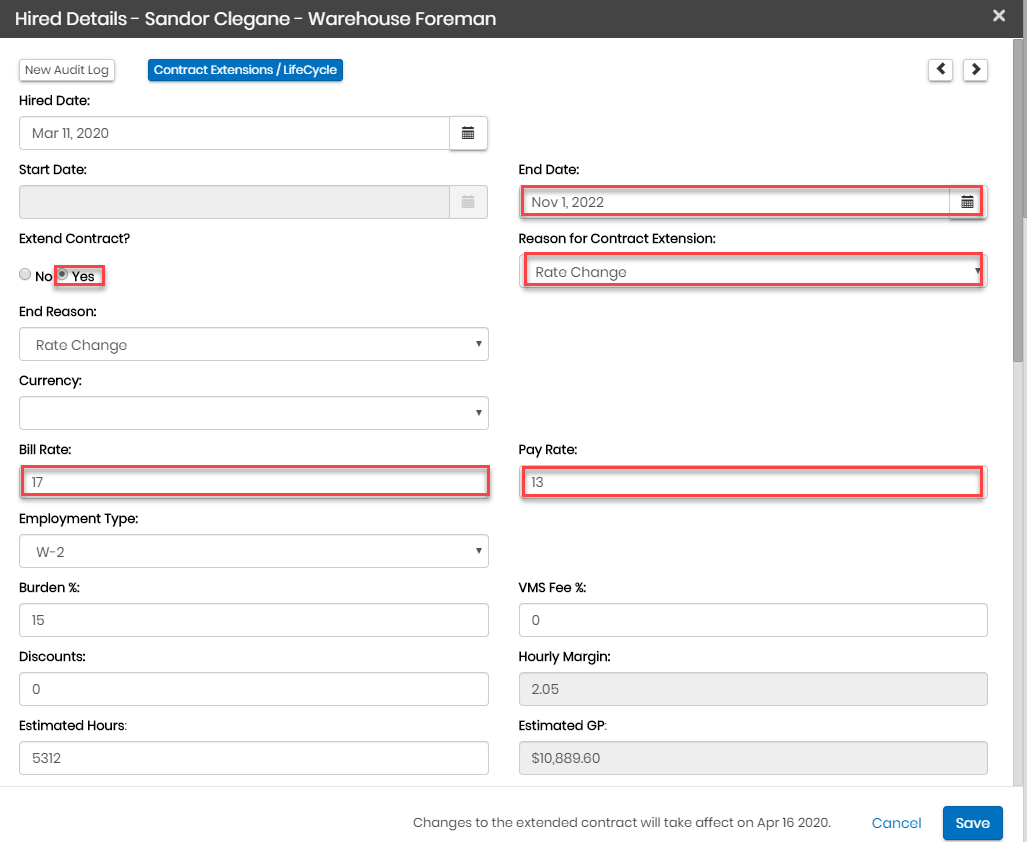Open the End Reason dropdown
Viewport: 1027px width, 842px height.
[253, 345]
